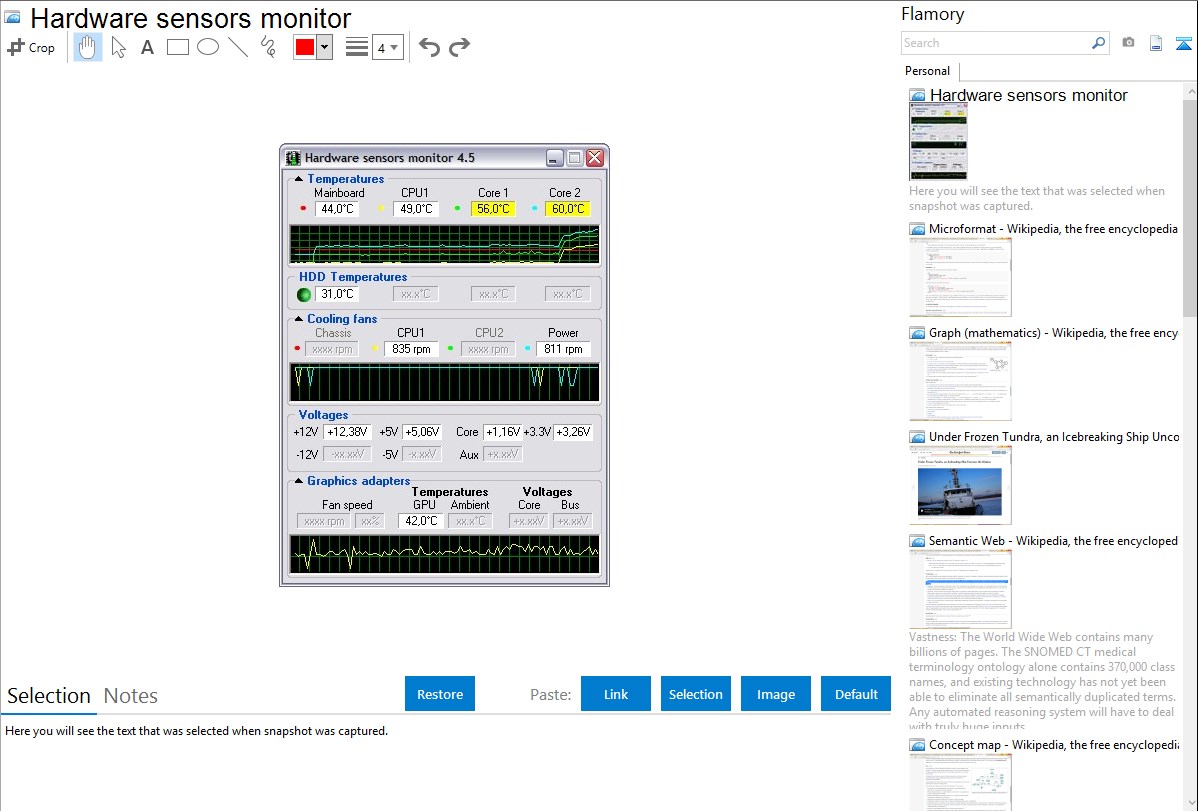Pick the rectangle shape tool
Screen dimensions: 1198x811
[177, 47]
